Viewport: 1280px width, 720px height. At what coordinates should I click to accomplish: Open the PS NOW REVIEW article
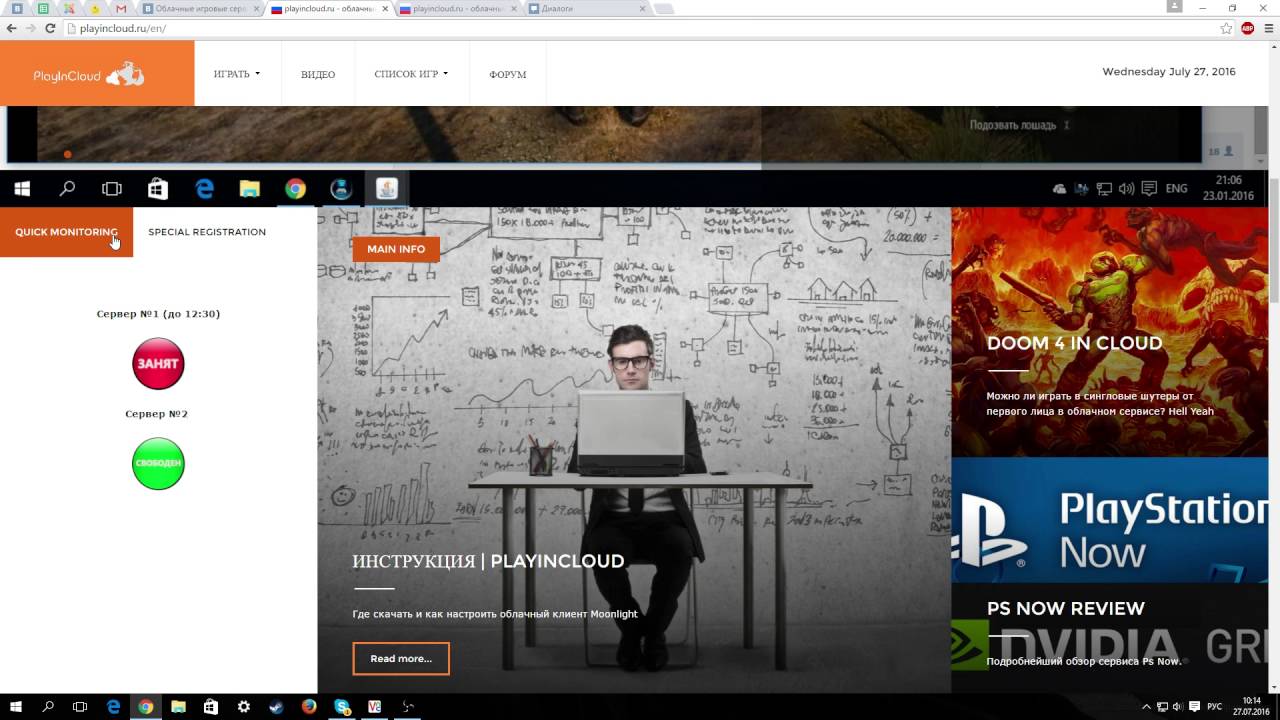1065,608
